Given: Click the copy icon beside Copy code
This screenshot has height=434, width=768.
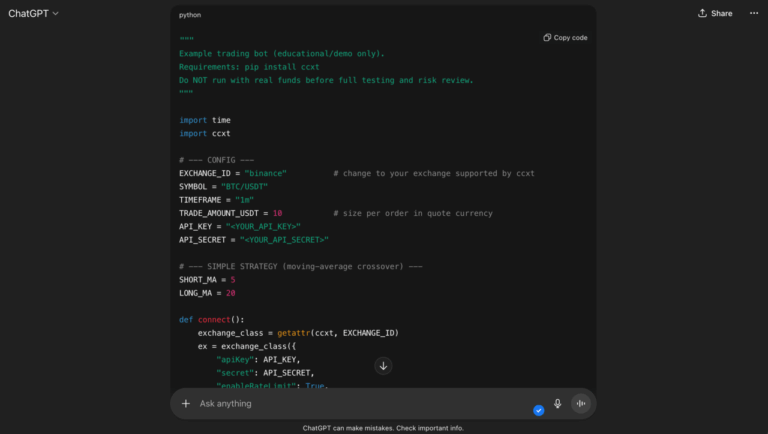Looking at the screenshot, I should pyautogui.click(x=547, y=37).
